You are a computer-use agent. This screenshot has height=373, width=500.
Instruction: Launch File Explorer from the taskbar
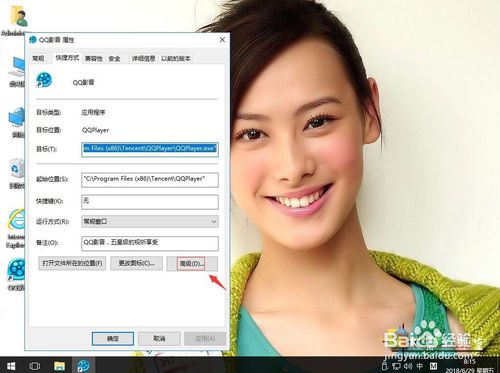coord(59,366)
